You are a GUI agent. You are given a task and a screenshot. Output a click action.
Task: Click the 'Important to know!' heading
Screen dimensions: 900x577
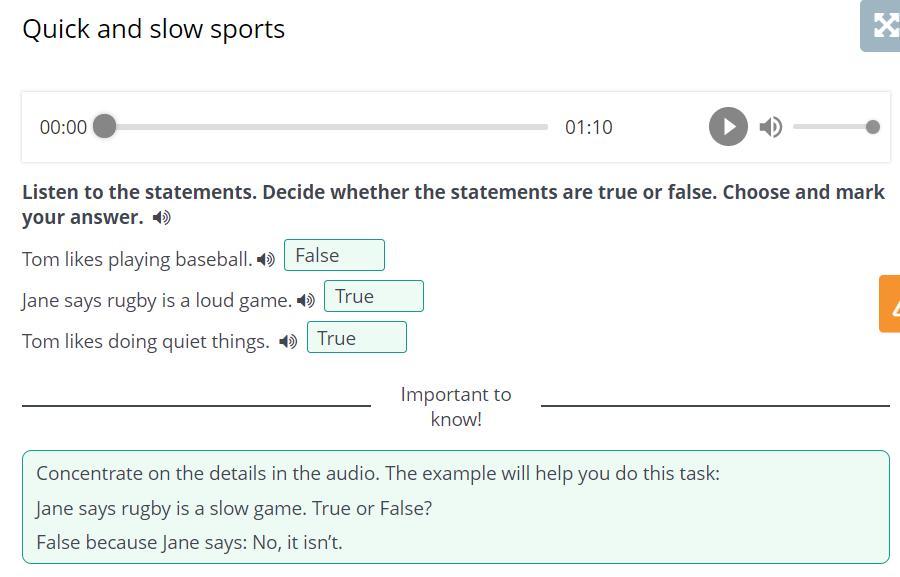[x=456, y=406]
